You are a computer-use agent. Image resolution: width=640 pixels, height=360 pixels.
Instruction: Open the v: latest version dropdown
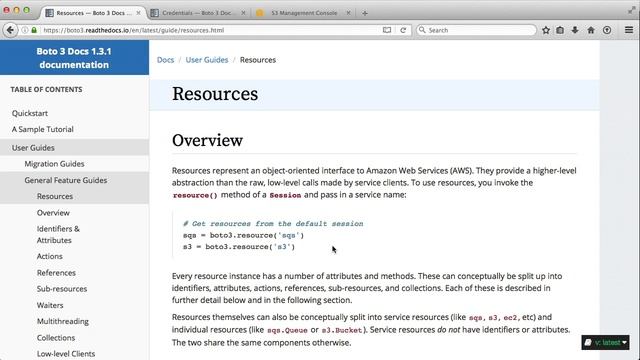coord(605,342)
